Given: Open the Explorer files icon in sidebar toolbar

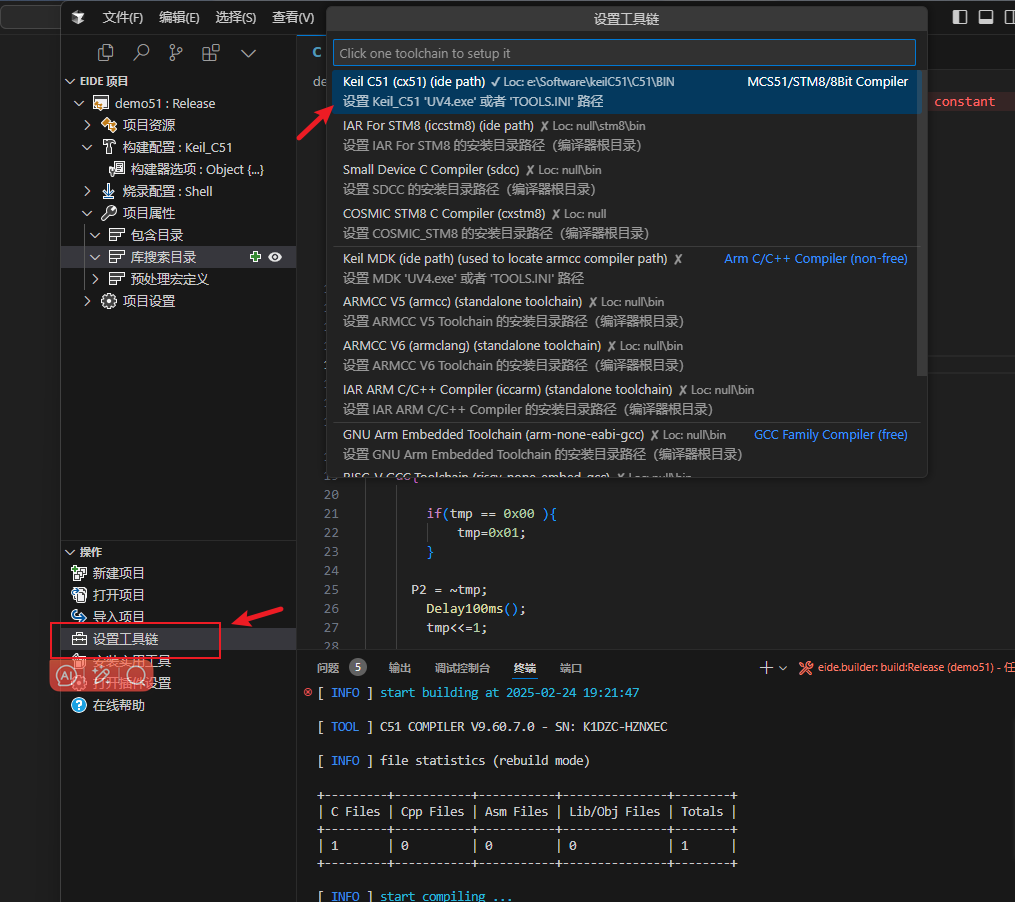Looking at the screenshot, I should tap(106, 53).
